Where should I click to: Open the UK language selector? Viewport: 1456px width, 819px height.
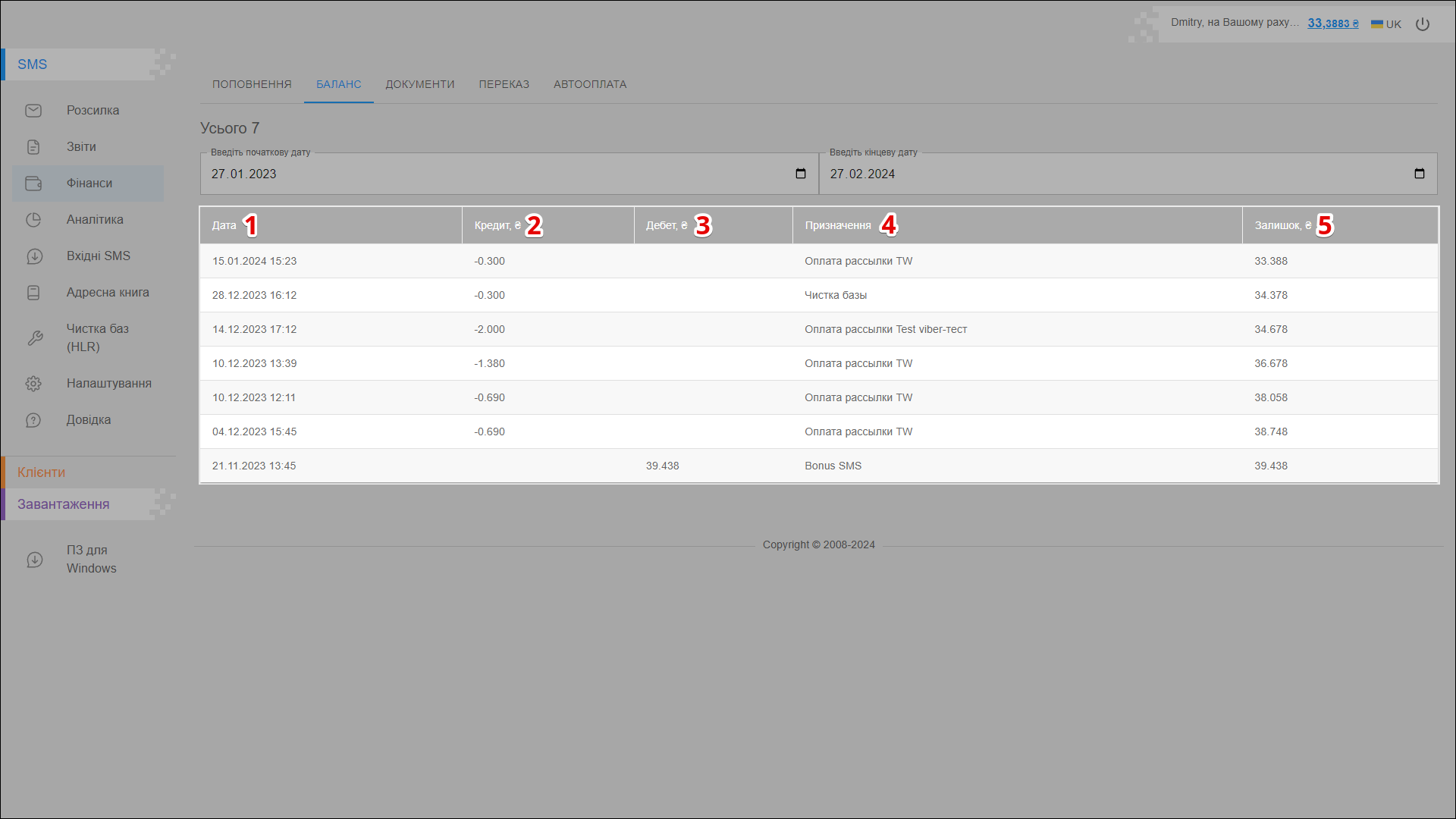1386,24
